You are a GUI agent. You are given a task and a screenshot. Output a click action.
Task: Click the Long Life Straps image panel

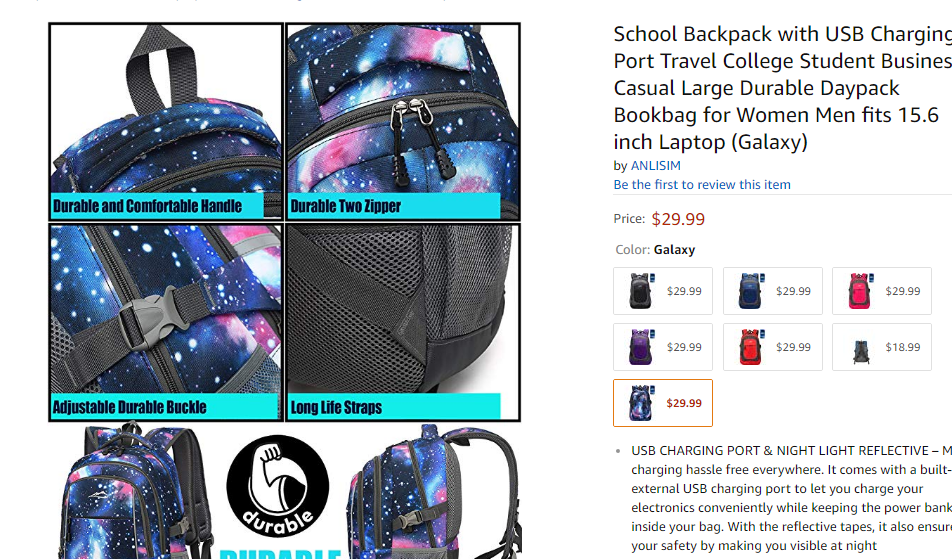403,322
